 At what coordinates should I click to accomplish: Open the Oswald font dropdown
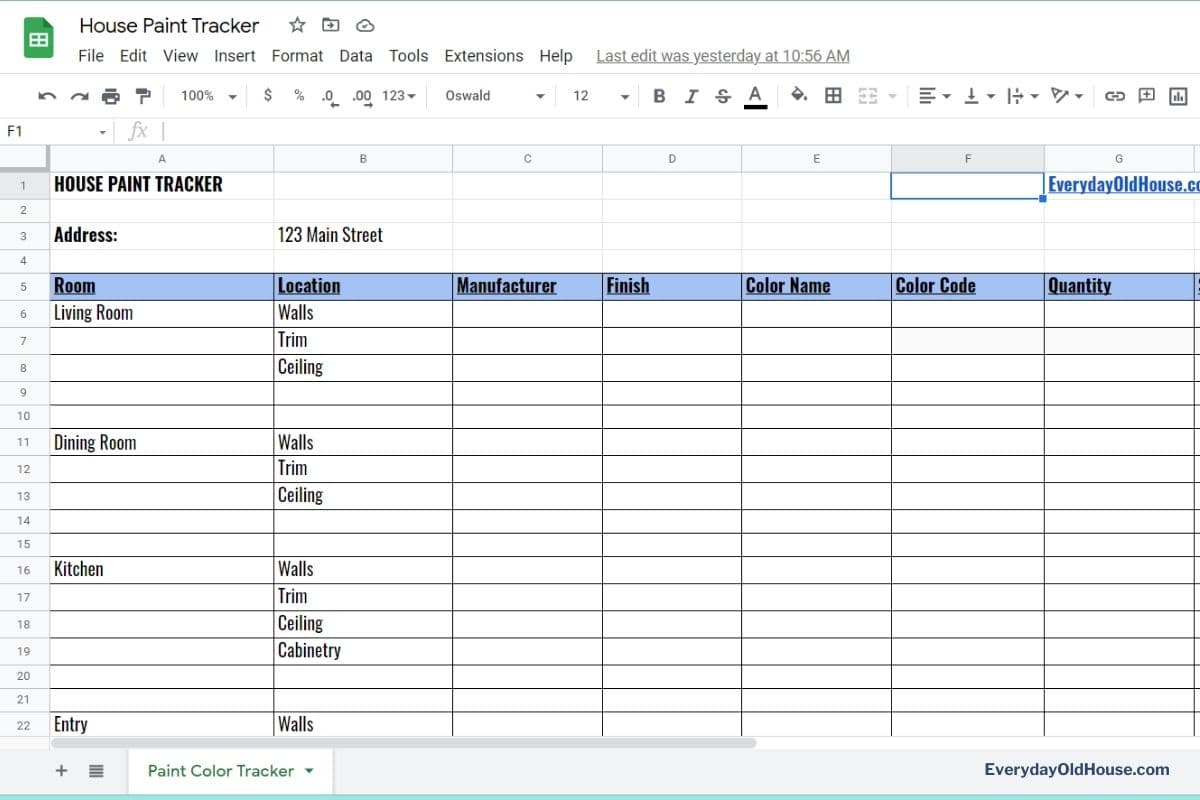pos(494,96)
